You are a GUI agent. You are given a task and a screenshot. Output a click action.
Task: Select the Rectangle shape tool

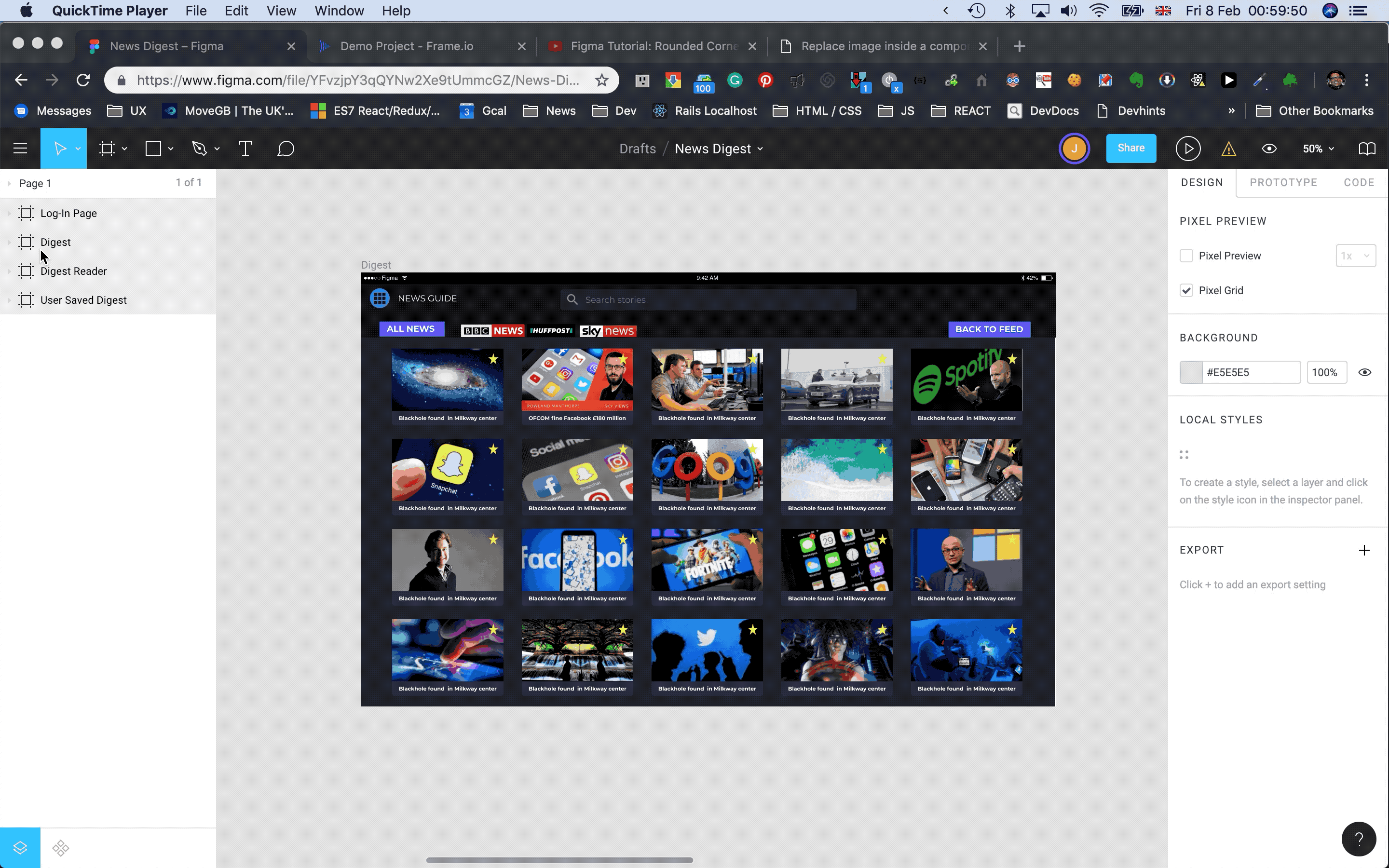tap(153, 149)
